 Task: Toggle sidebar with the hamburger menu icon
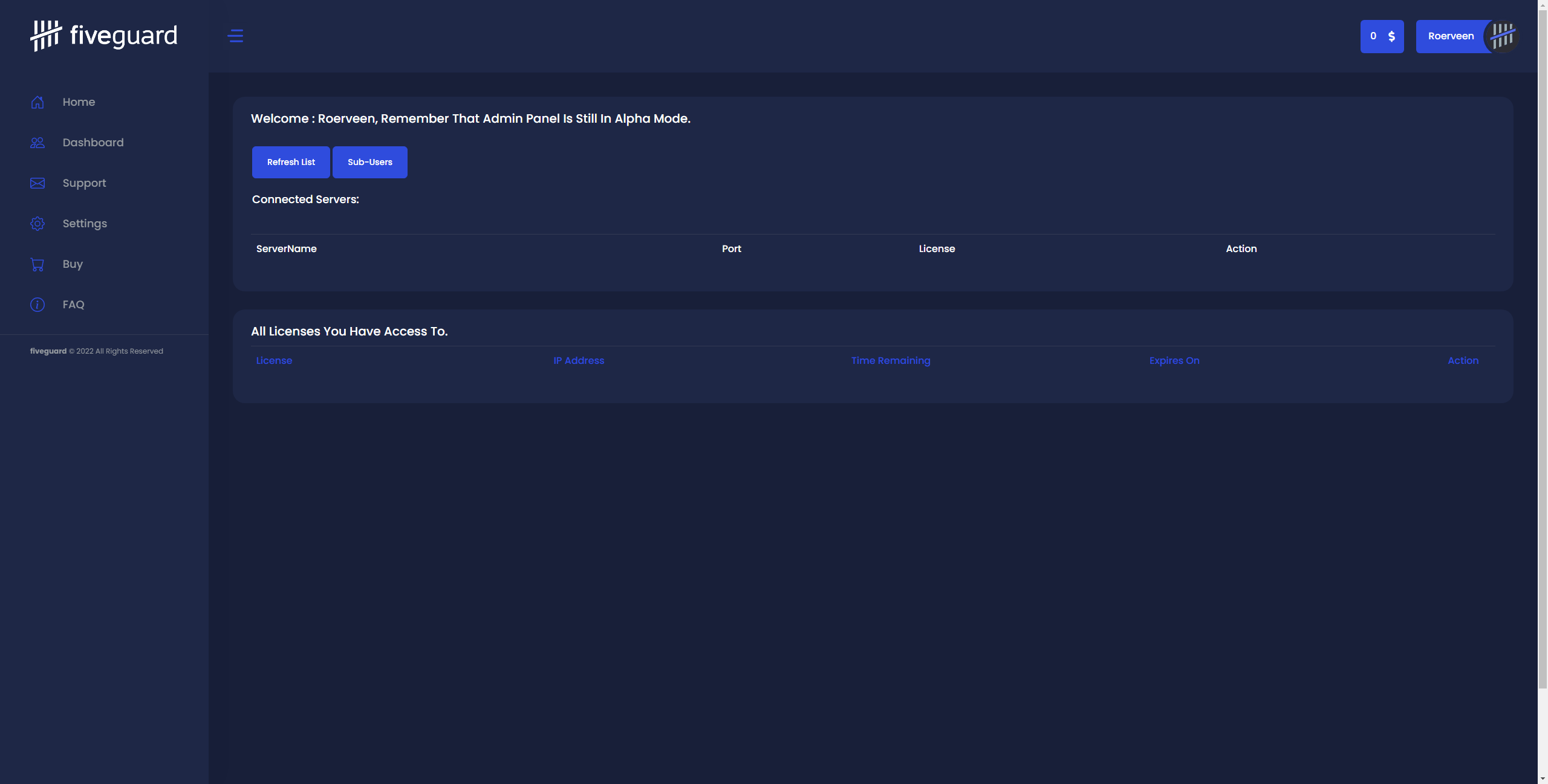235,36
